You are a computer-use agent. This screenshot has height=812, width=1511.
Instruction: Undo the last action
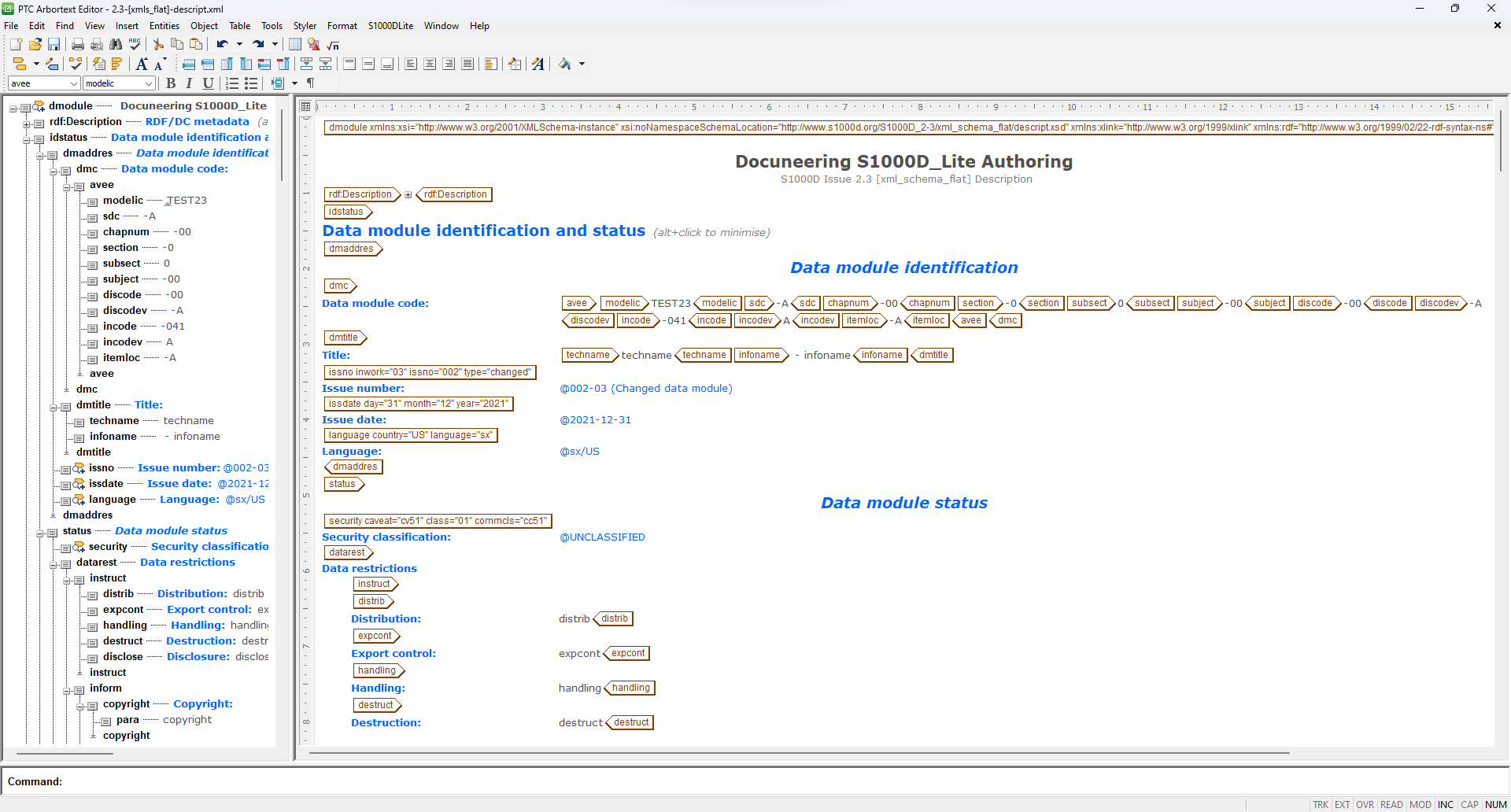coord(223,45)
